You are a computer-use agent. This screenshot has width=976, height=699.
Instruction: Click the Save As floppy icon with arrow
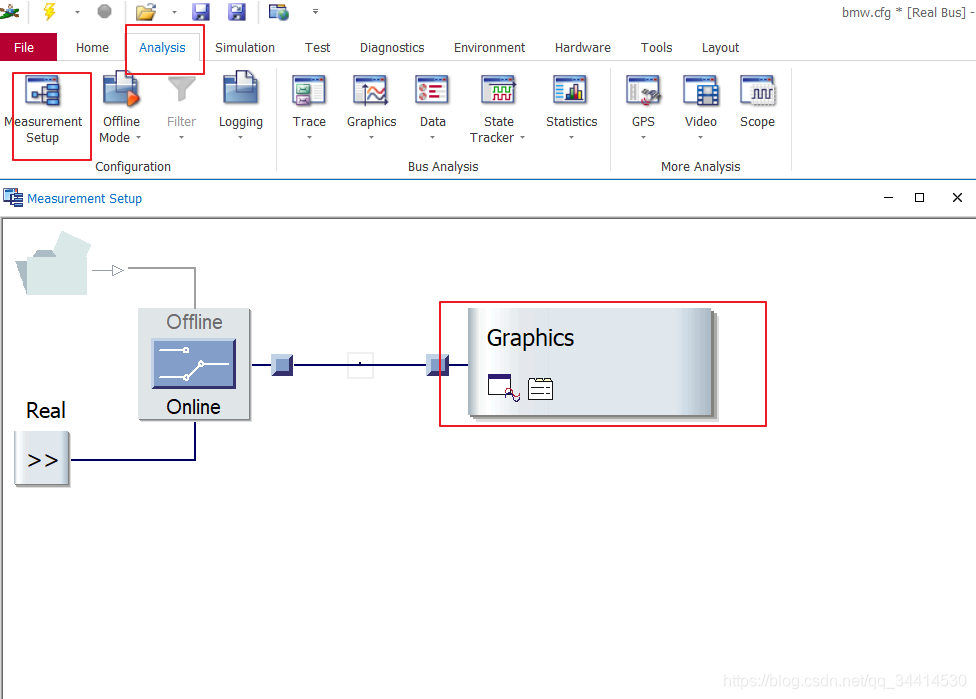[237, 11]
